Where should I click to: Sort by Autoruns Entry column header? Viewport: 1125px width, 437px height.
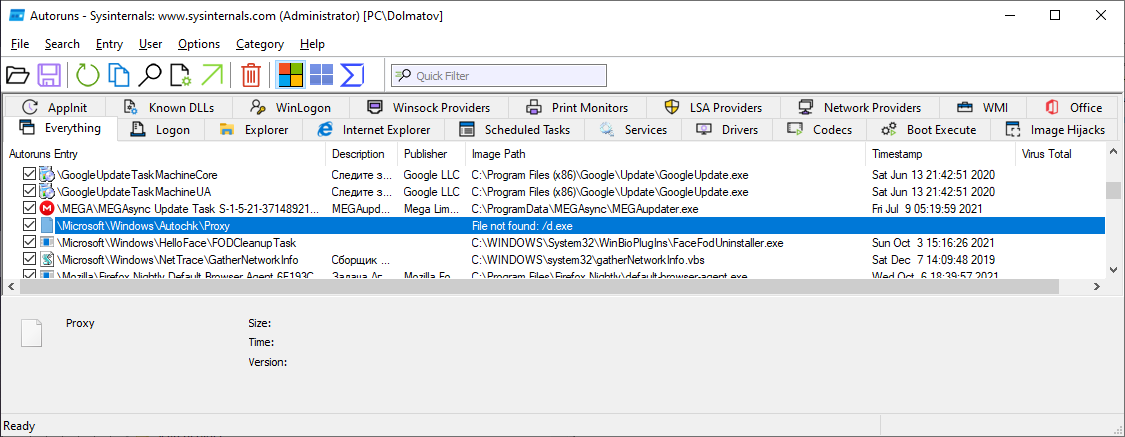(x=165, y=154)
